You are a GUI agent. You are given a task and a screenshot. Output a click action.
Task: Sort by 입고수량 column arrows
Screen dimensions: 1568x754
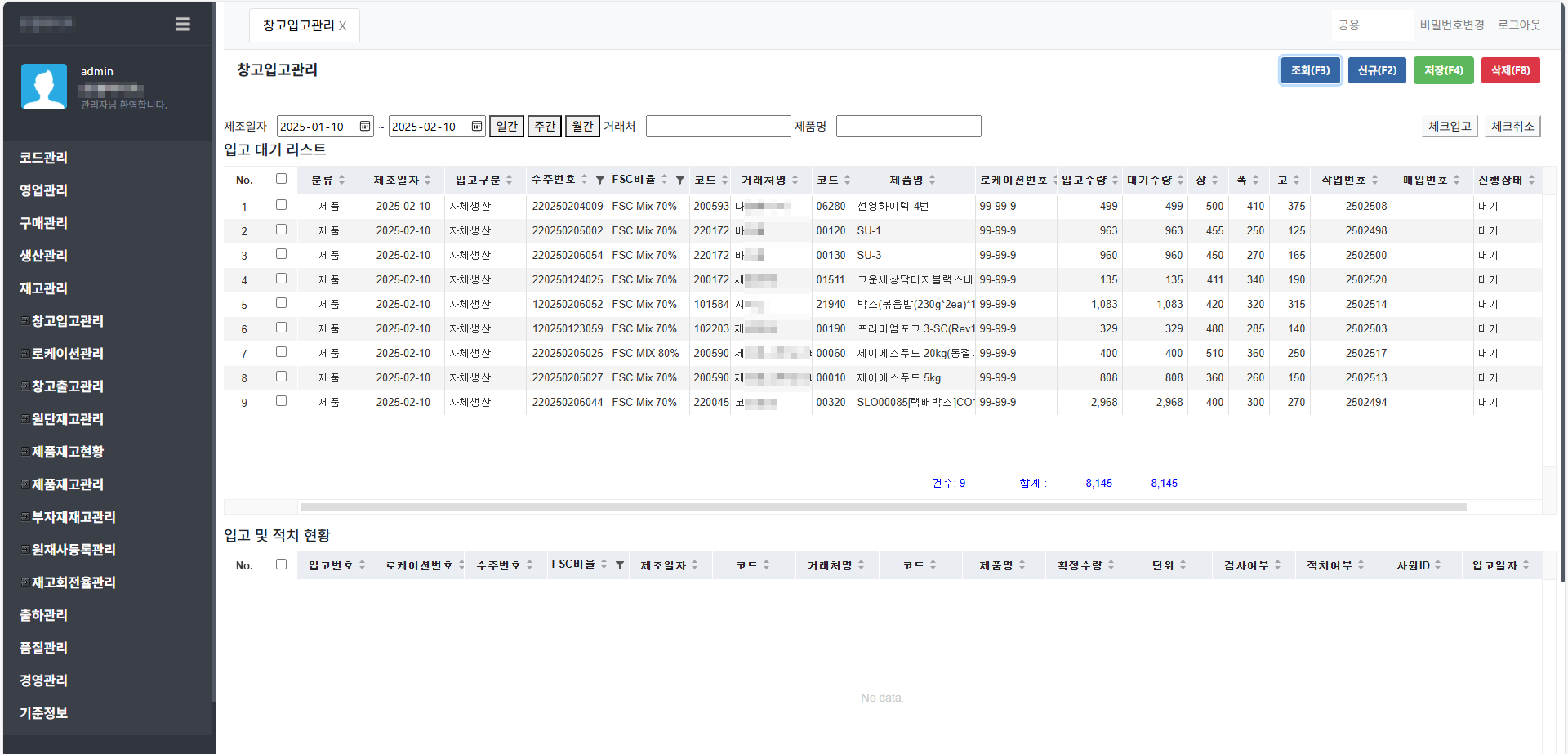tap(1115, 180)
